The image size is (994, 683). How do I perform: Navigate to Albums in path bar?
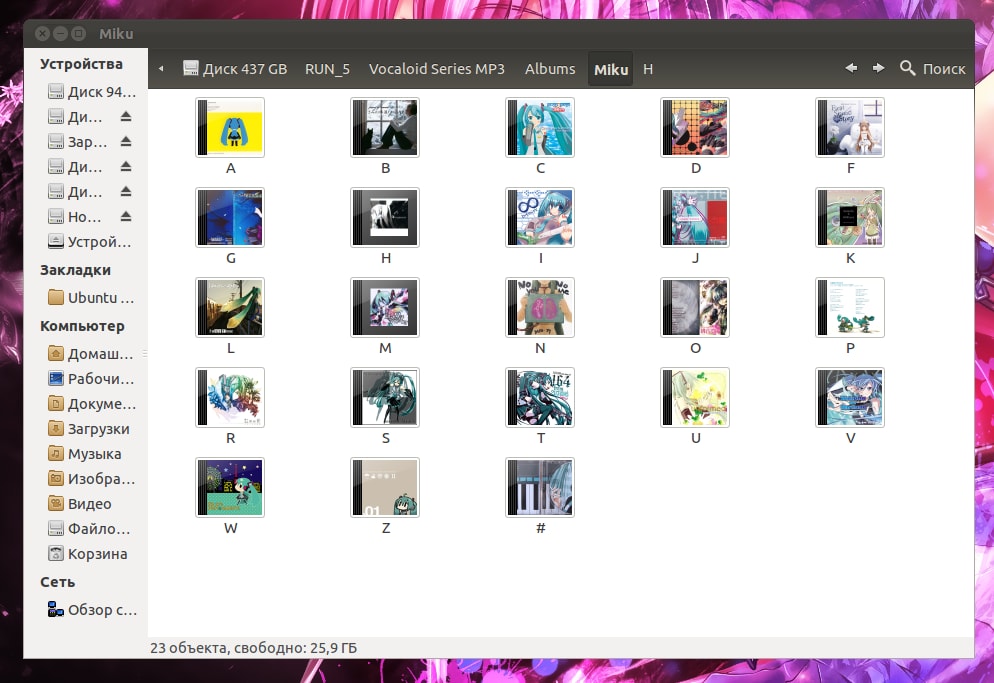coord(550,68)
